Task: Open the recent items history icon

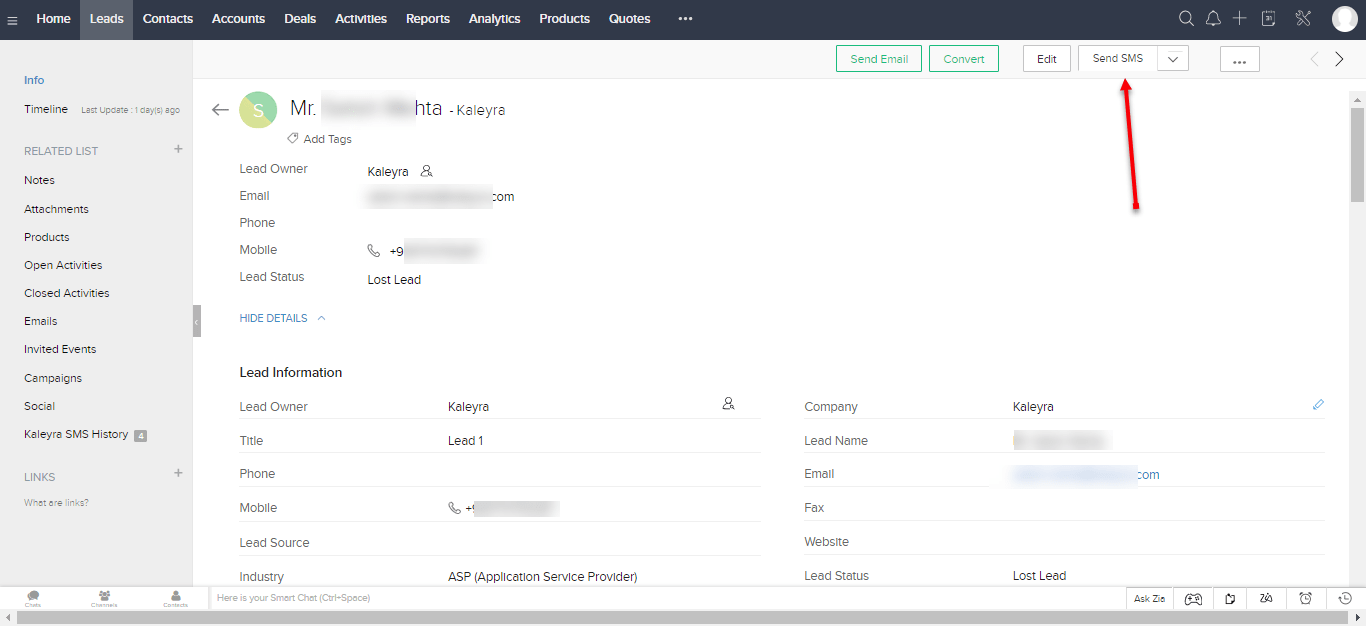Action: click(1345, 598)
